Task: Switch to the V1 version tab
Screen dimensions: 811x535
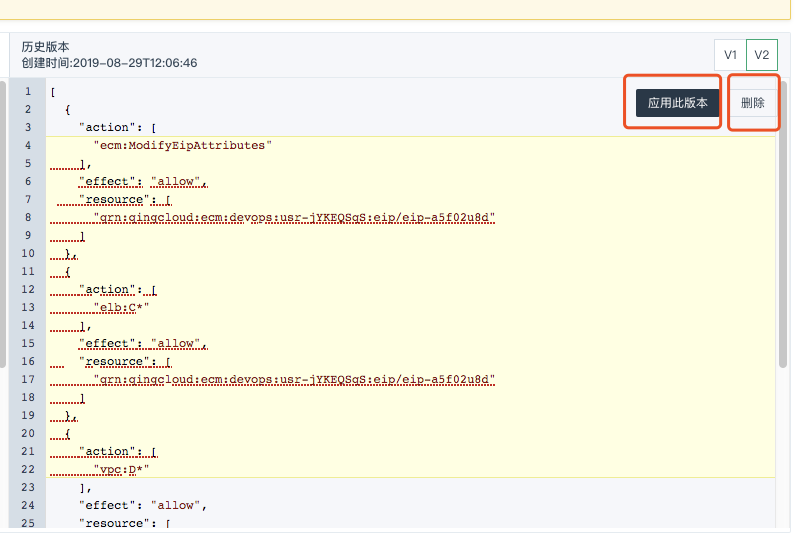Action: coord(730,54)
